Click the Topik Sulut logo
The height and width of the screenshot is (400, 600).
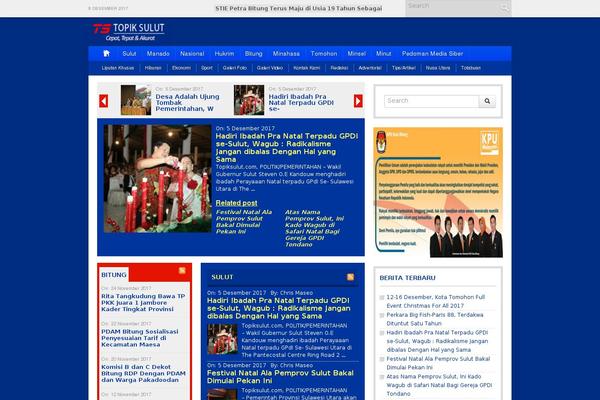pos(129,32)
